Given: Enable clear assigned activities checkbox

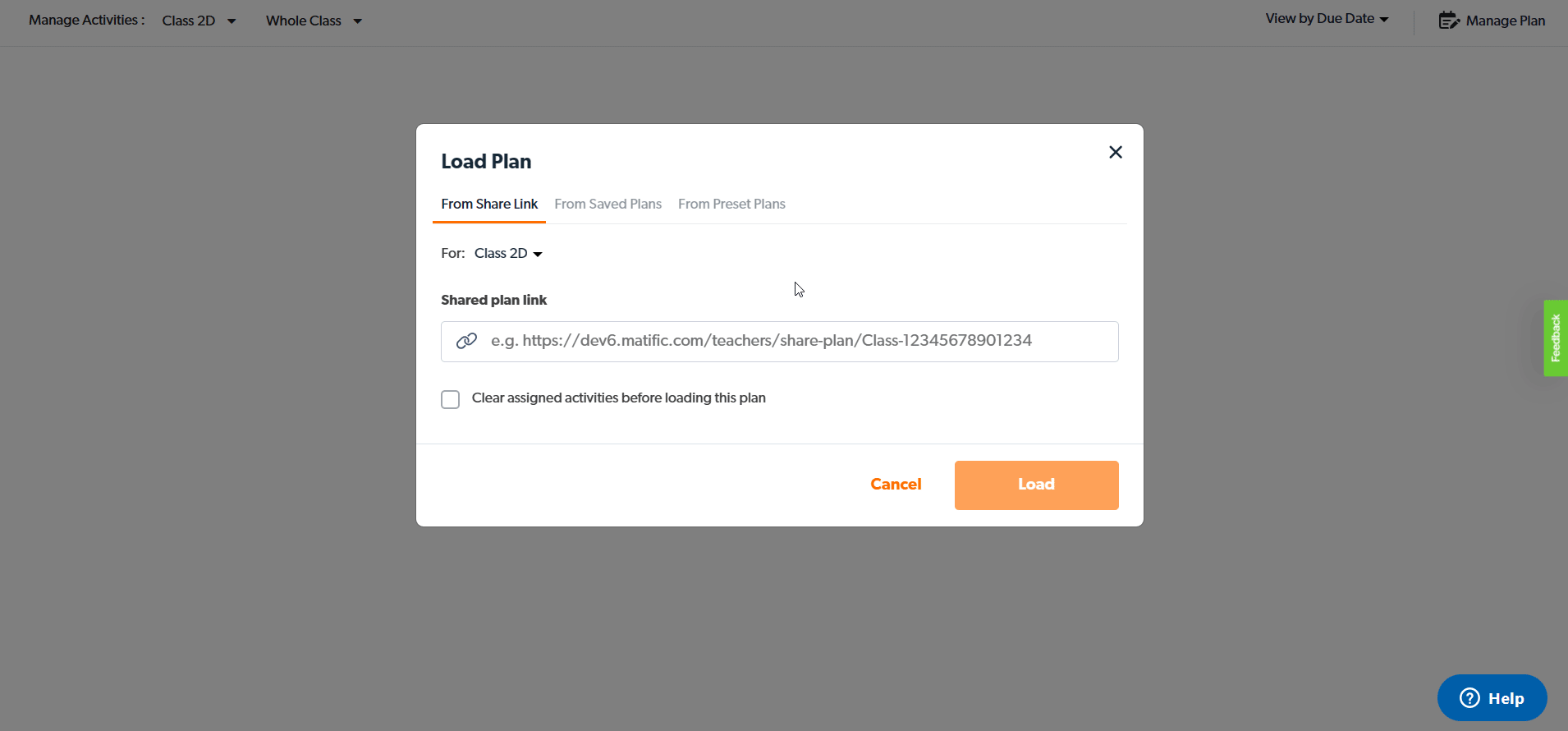Looking at the screenshot, I should coord(450,399).
